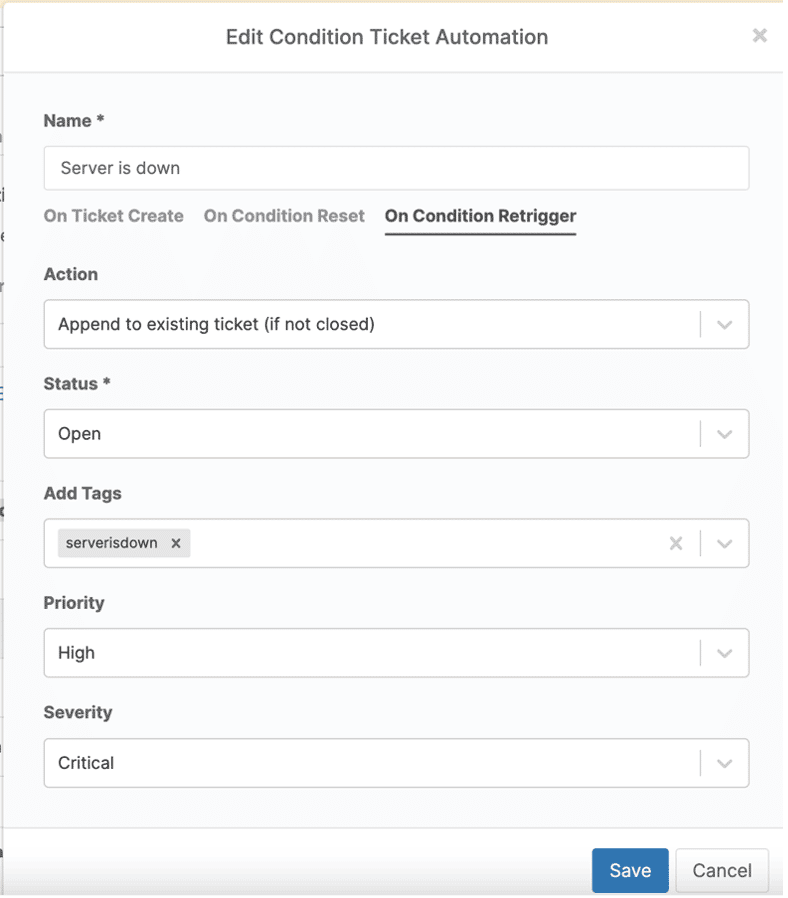Open the Status dropdown set to Open
The image size is (788, 898).
pos(370,434)
